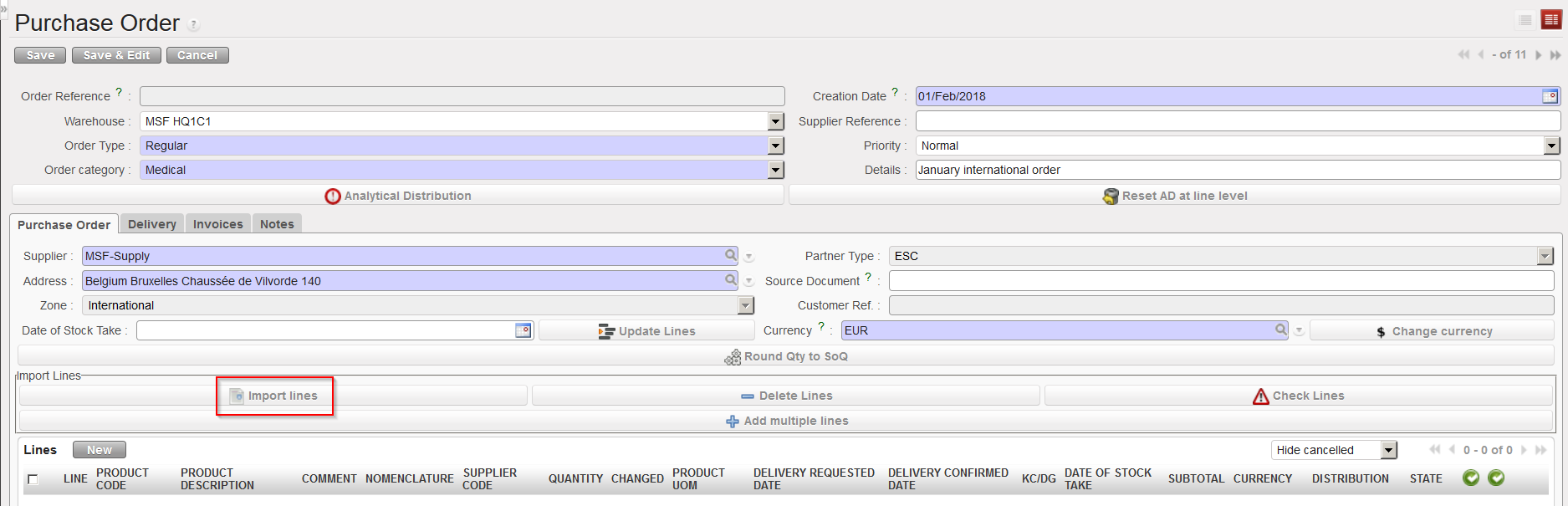Switch to the Delivery tab

coord(151,224)
